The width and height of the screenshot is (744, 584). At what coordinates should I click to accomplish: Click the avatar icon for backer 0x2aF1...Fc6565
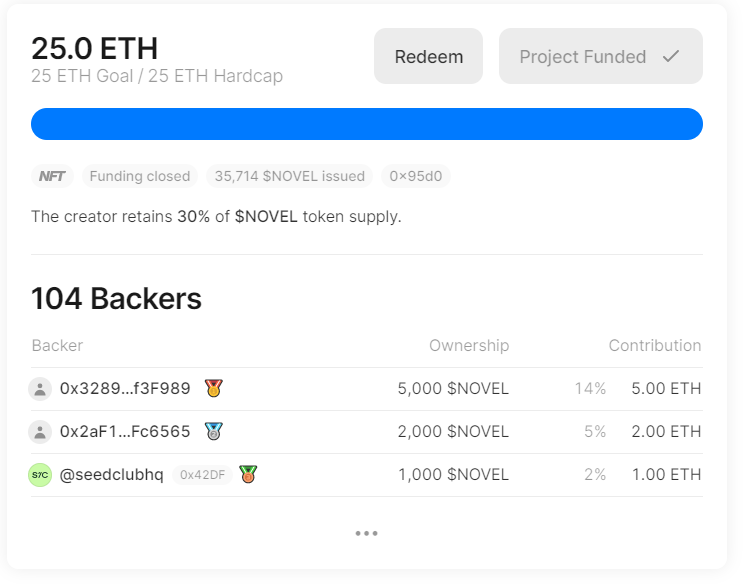click(x=40, y=432)
